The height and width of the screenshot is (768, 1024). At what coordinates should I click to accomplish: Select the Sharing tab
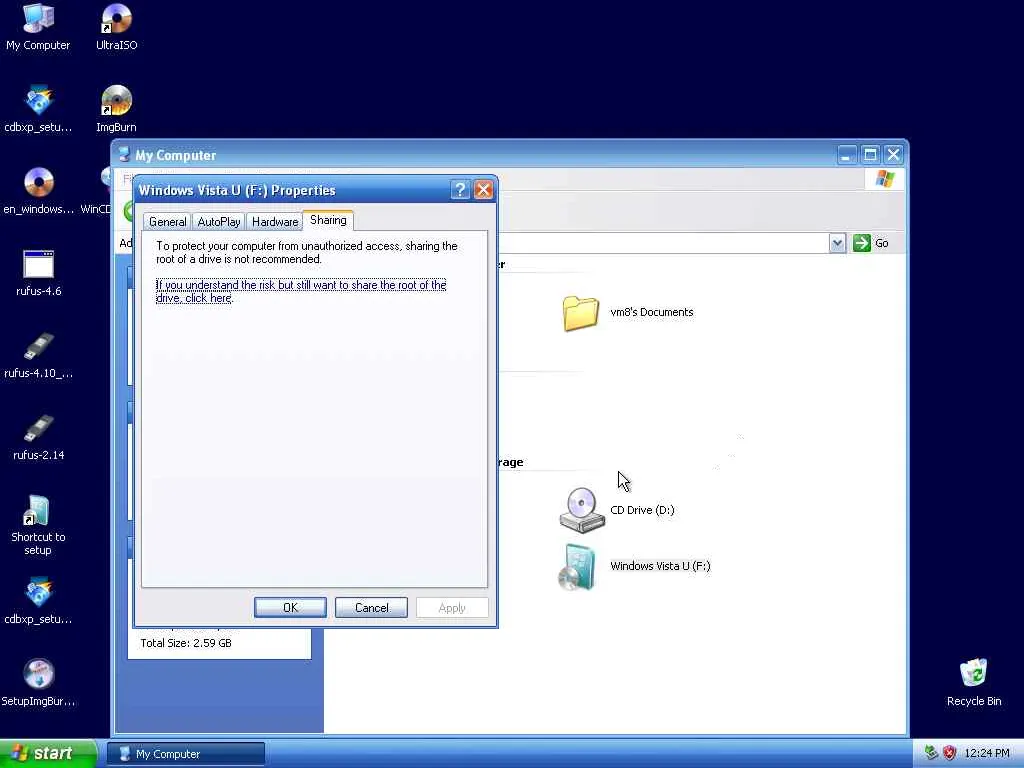[328, 220]
